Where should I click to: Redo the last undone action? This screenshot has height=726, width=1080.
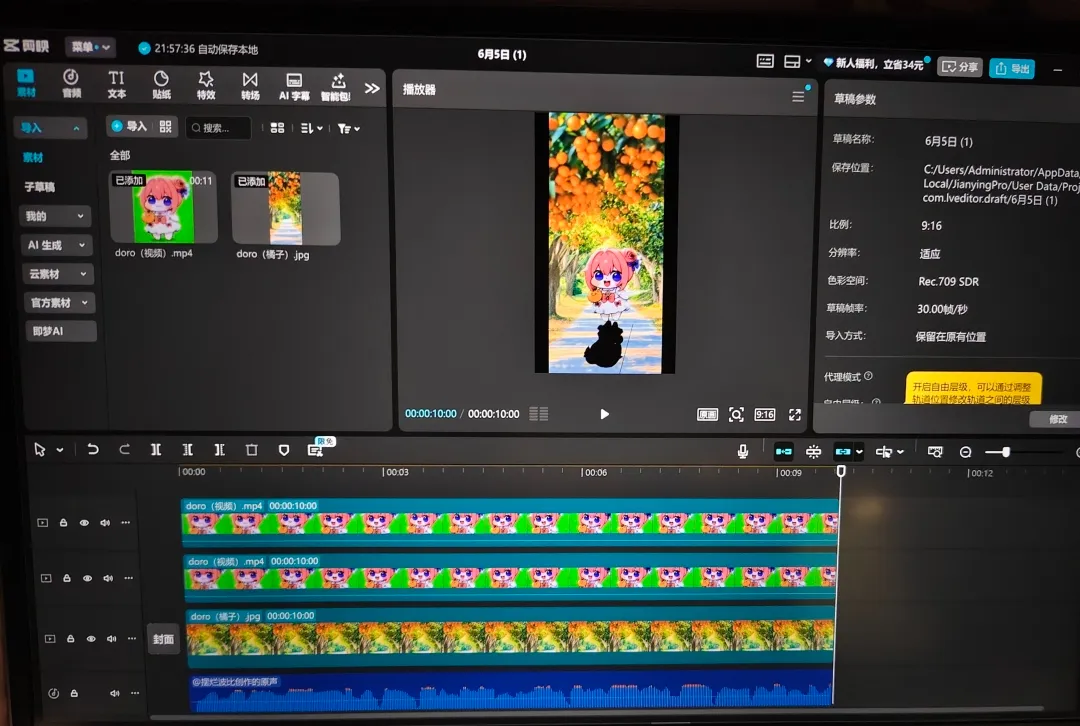pyautogui.click(x=124, y=449)
